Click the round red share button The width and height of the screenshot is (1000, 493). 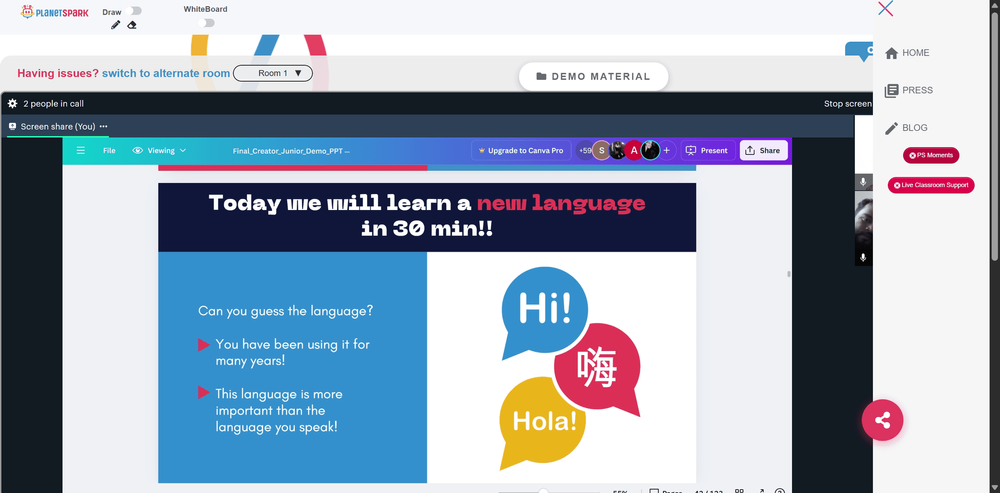(x=883, y=420)
